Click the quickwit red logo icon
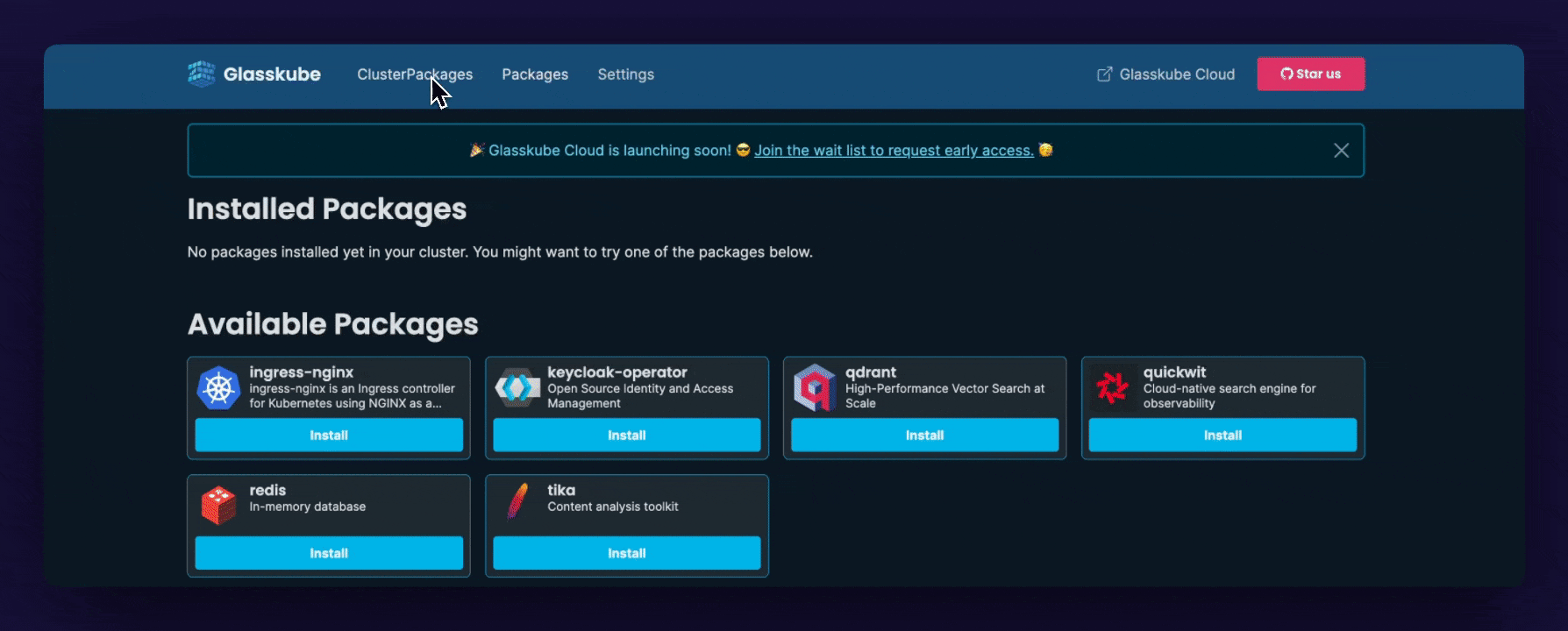 click(1113, 387)
